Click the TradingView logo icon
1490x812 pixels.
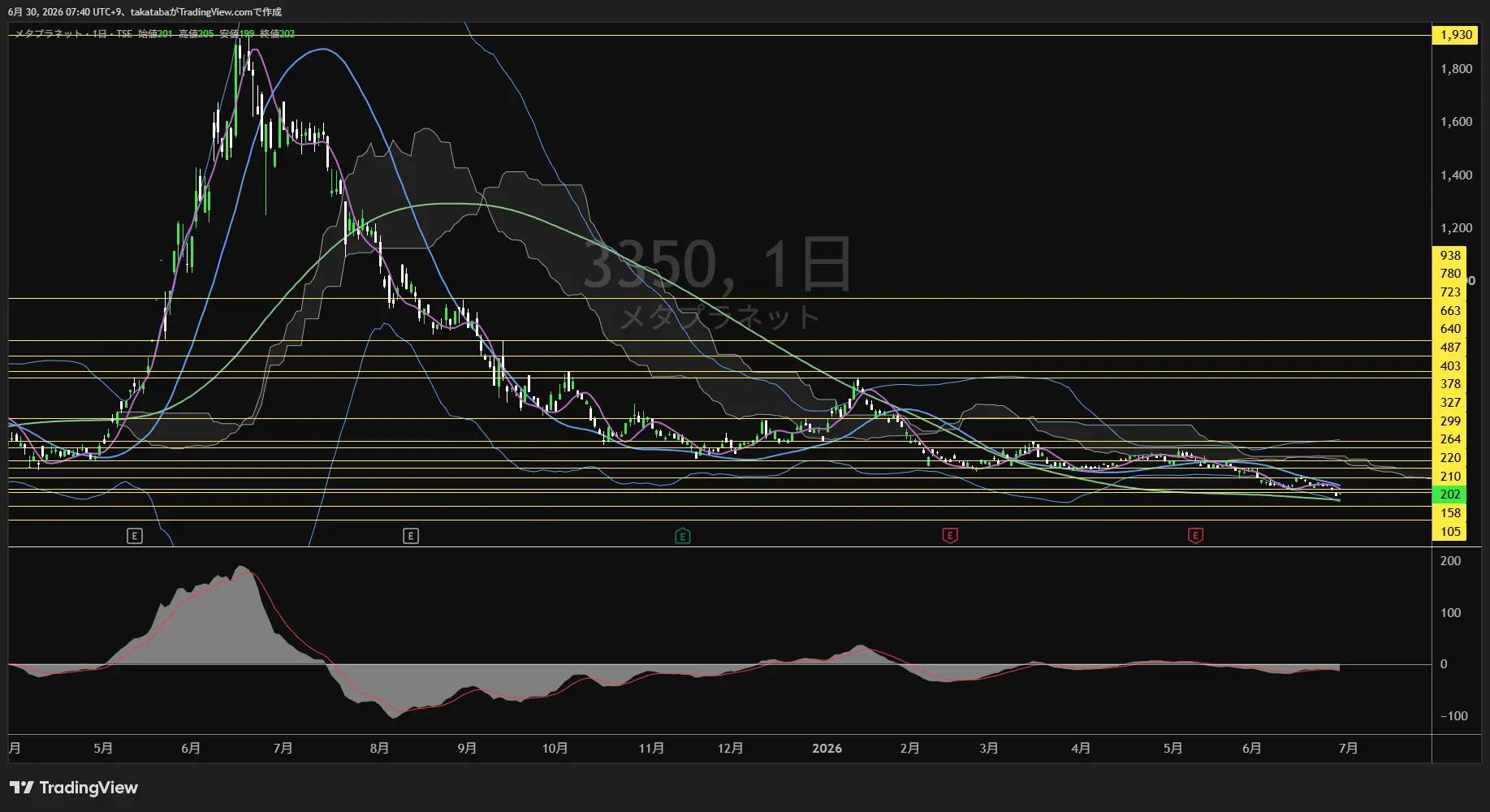tap(22, 788)
